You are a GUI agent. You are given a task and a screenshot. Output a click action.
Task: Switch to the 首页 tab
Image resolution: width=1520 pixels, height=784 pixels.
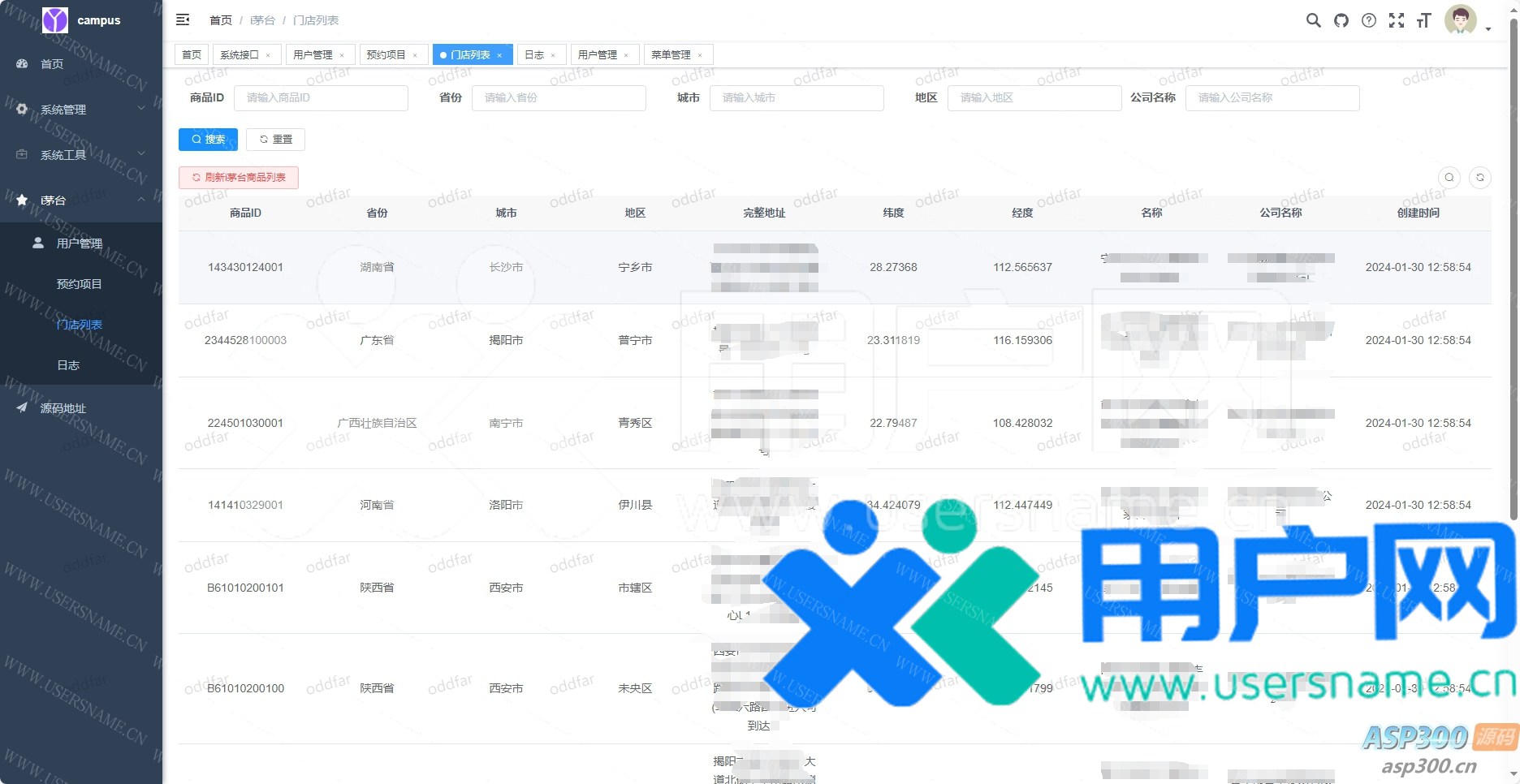[192, 54]
